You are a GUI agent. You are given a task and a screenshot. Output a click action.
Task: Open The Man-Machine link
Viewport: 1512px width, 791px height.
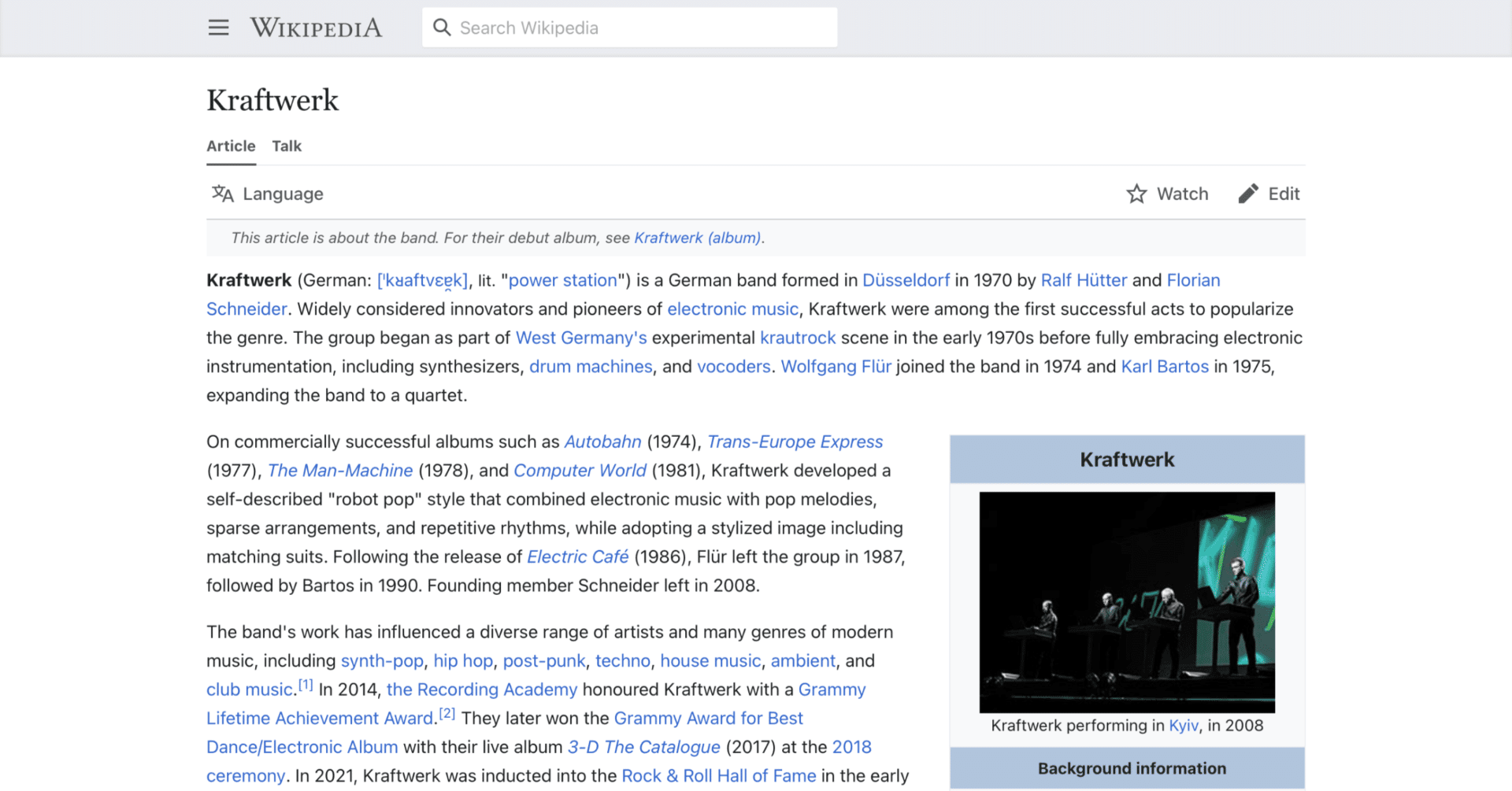340,471
